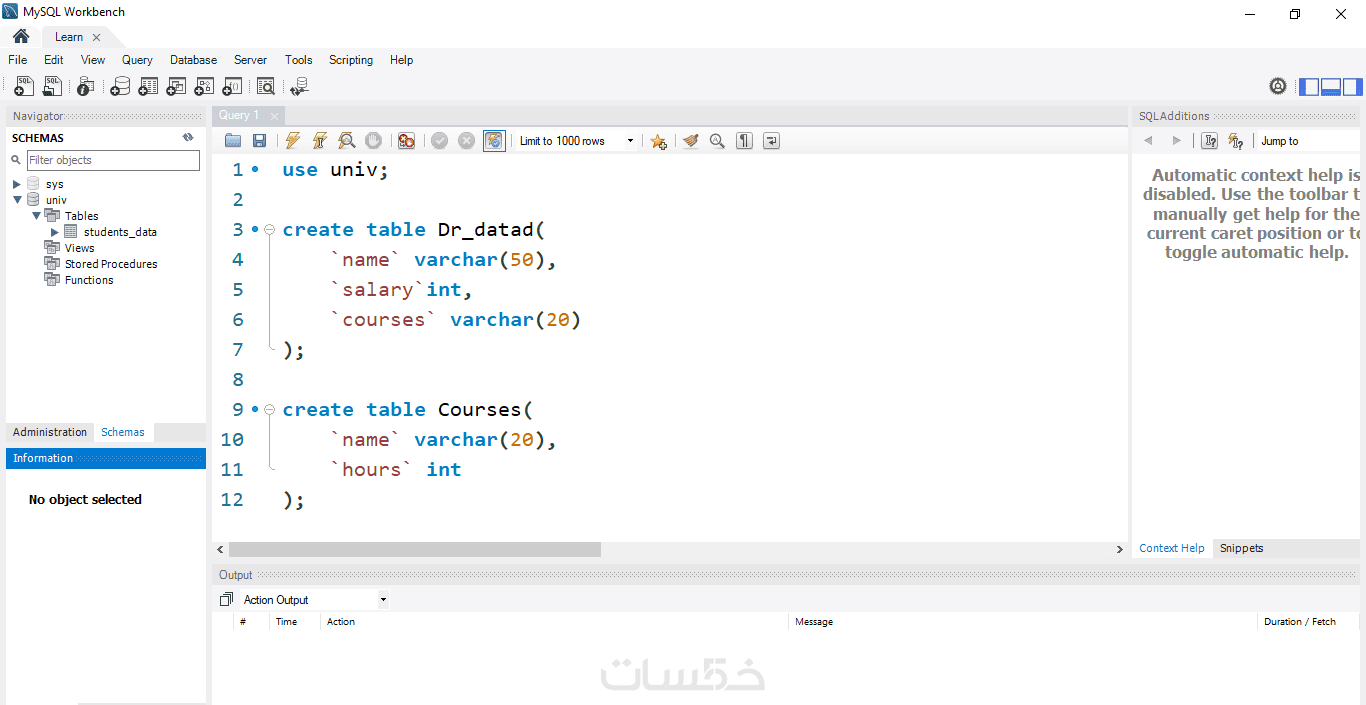Screen dimensions: 1366x705
Task: Switch to the Schemas tab
Action: click(x=123, y=432)
